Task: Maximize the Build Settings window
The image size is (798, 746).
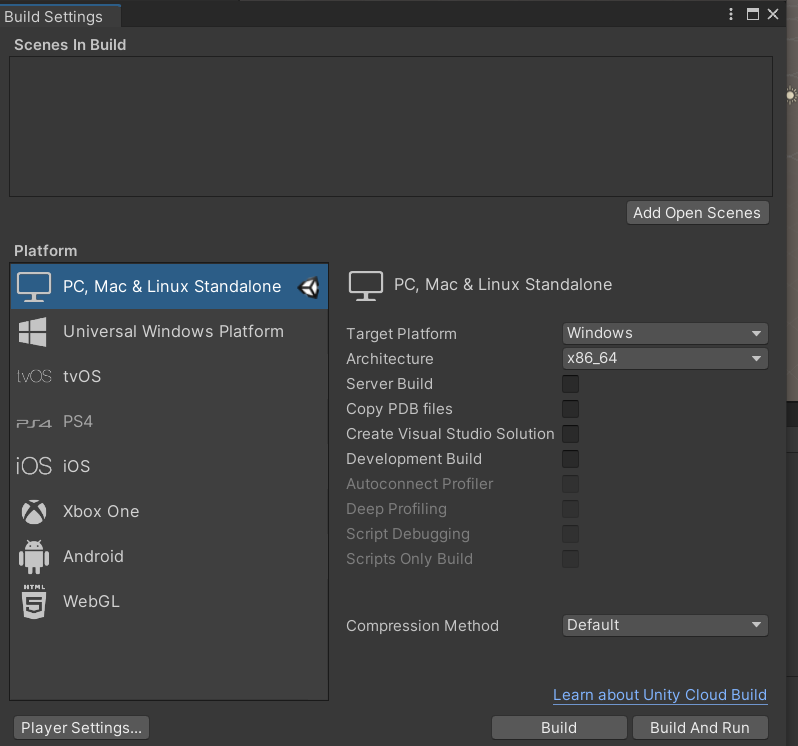Action: (x=753, y=14)
